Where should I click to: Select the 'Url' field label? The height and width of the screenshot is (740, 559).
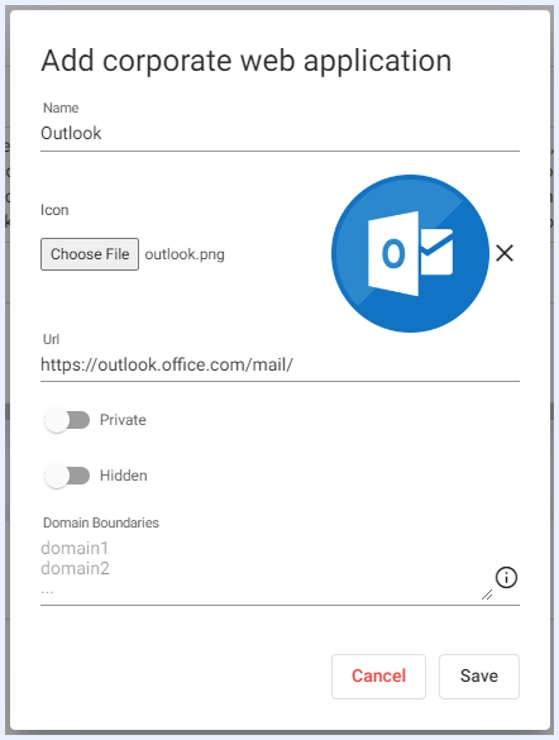51,339
